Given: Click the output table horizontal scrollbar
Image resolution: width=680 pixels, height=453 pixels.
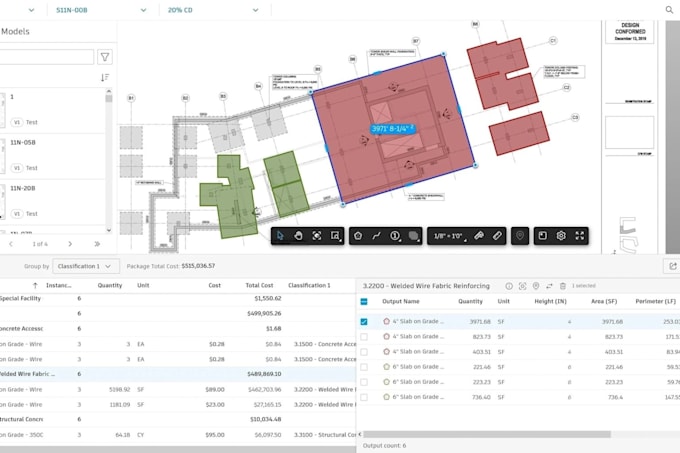Looking at the screenshot, I should [487, 434].
